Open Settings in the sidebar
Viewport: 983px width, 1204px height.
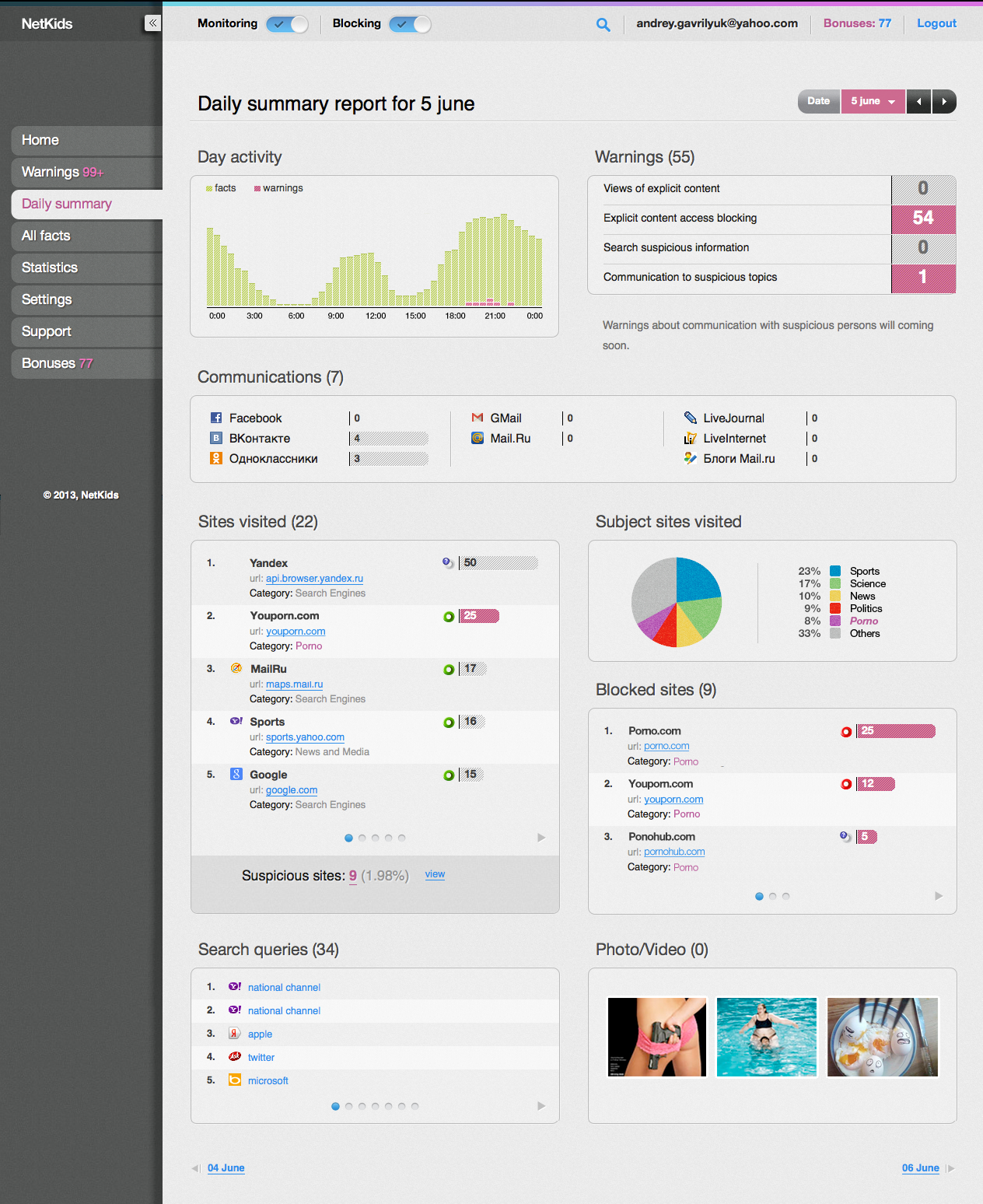(x=87, y=299)
